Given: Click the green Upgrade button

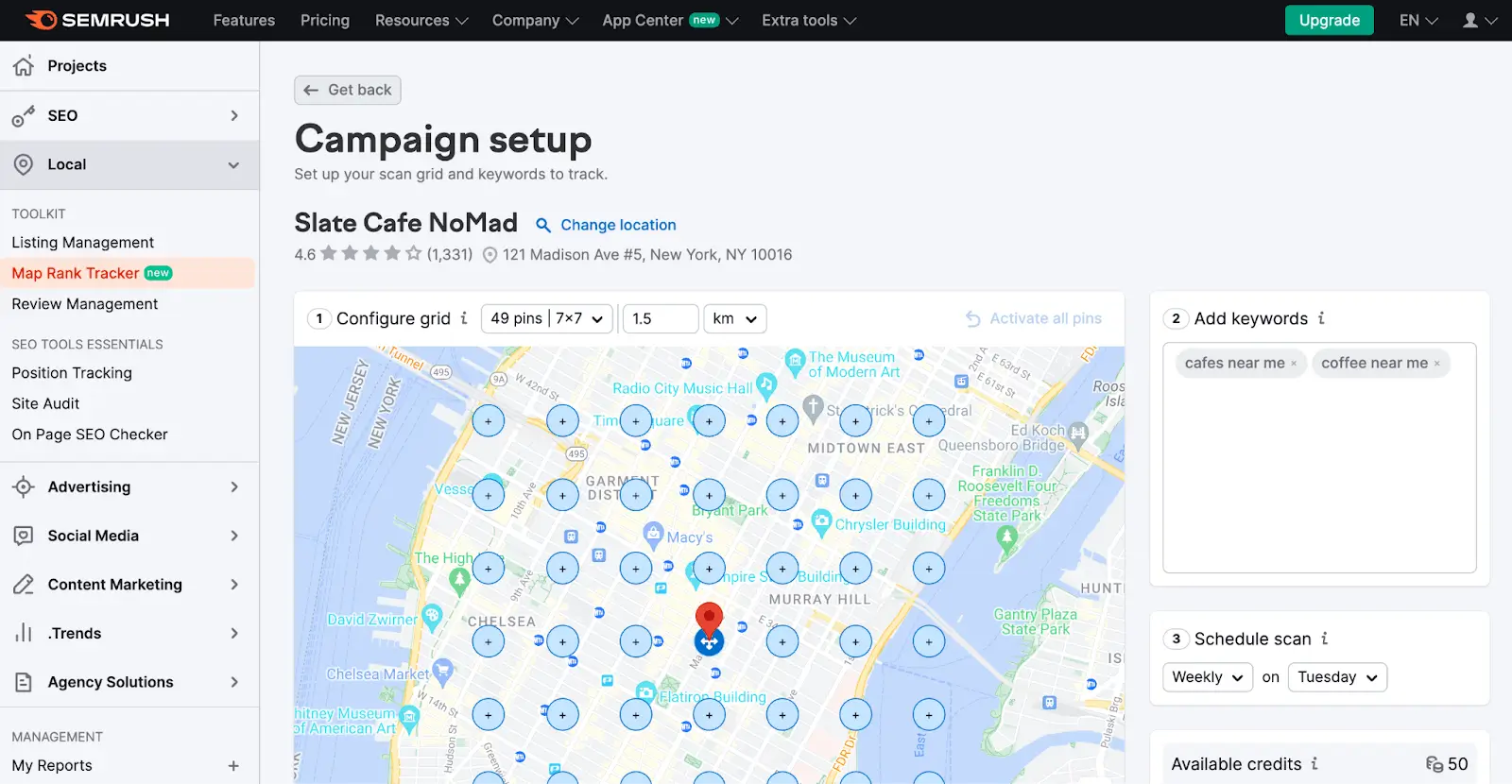Looking at the screenshot, I should [x=1329, y=20].
